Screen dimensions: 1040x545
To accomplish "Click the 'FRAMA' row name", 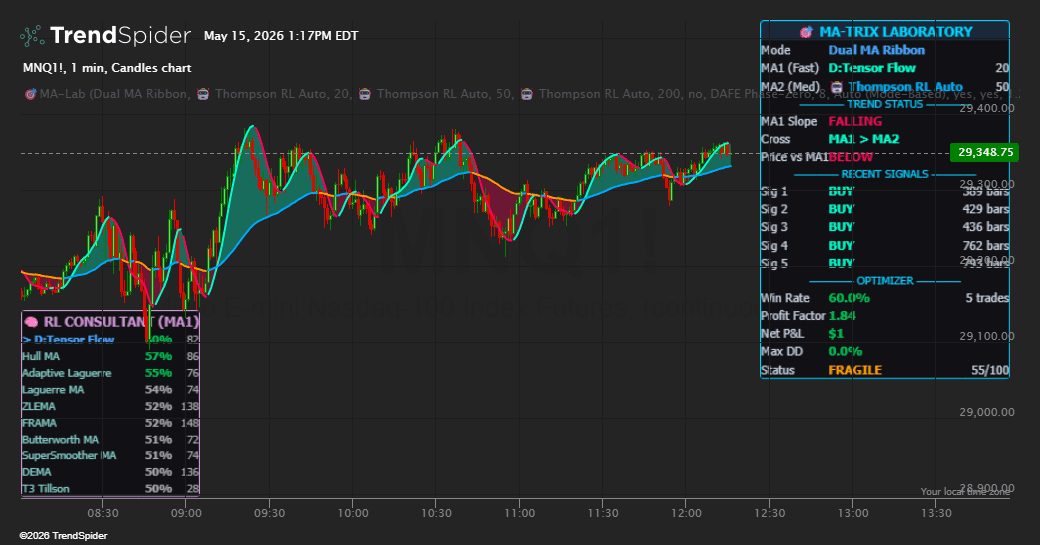I will click(39, 423).
